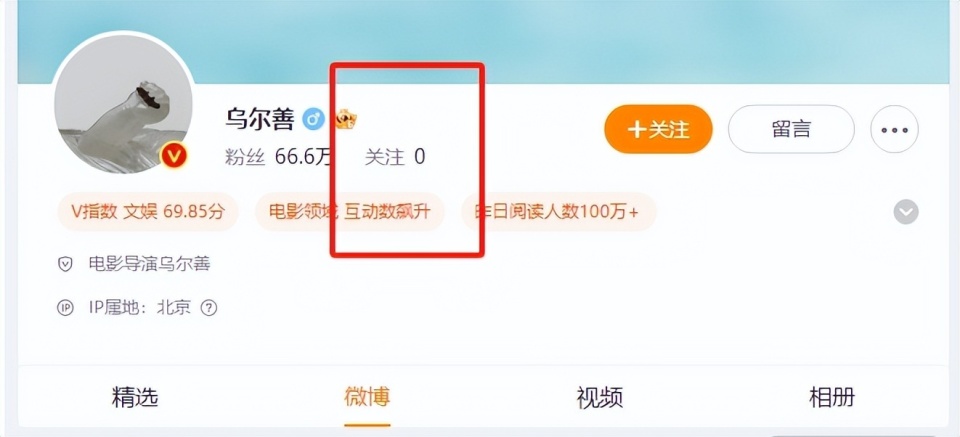Open the 关注 0 following list
This screenshot has width=960, height=437.
click(395, 157)
